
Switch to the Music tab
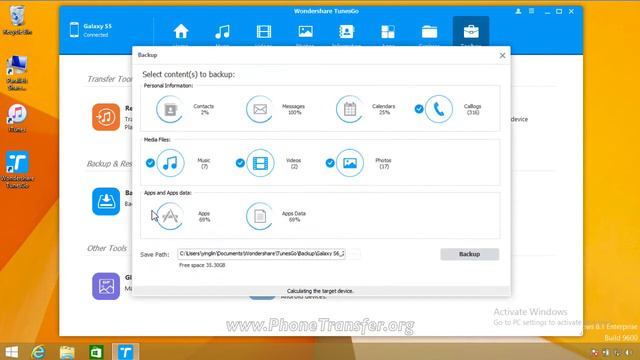pyautogui.click(x=222, y=32)
